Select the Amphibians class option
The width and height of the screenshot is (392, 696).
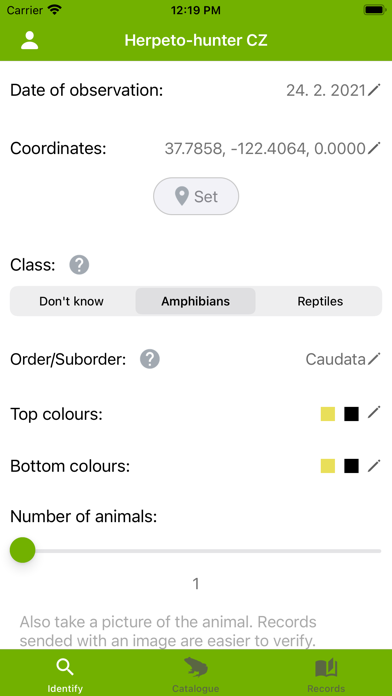pos(195,301)
